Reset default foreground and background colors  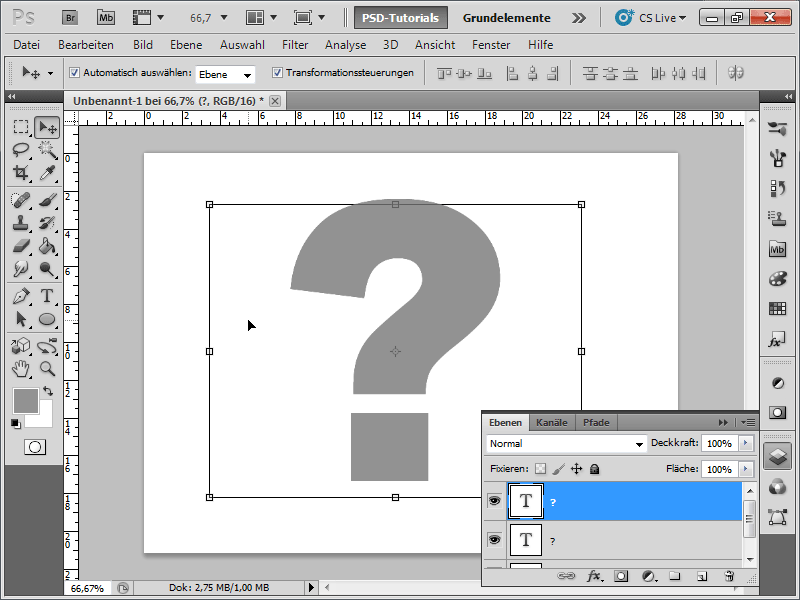coord(16,423)
